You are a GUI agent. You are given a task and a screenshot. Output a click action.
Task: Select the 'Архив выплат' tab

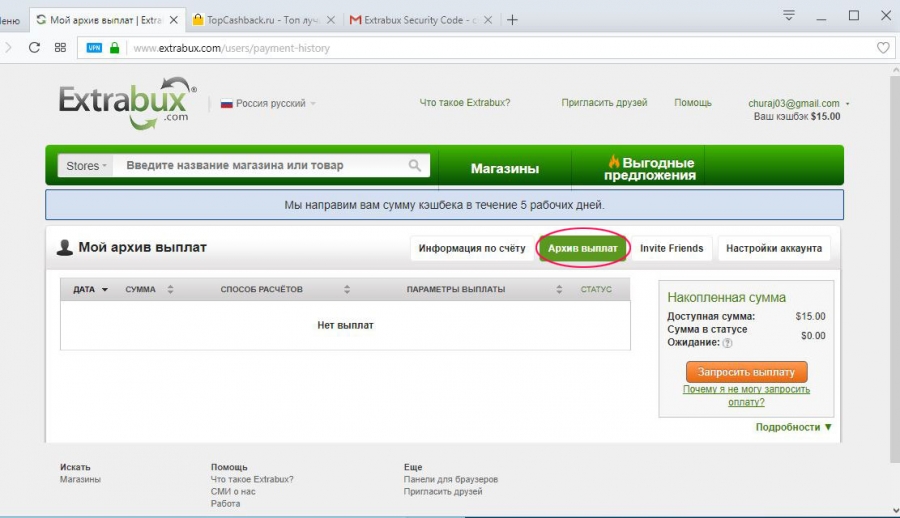(583, 248)
